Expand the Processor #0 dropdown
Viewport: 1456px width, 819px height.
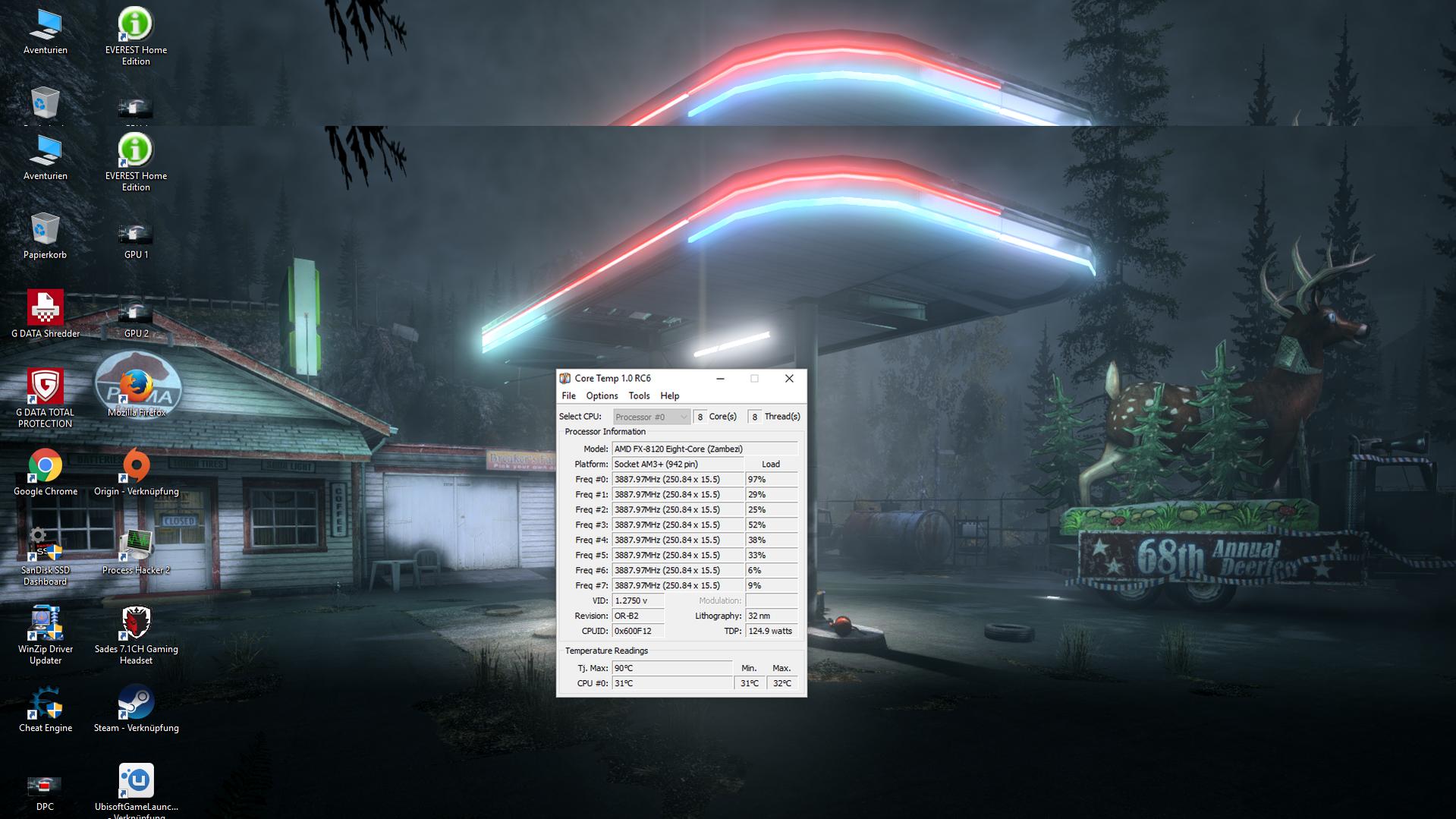coord(651,417)
